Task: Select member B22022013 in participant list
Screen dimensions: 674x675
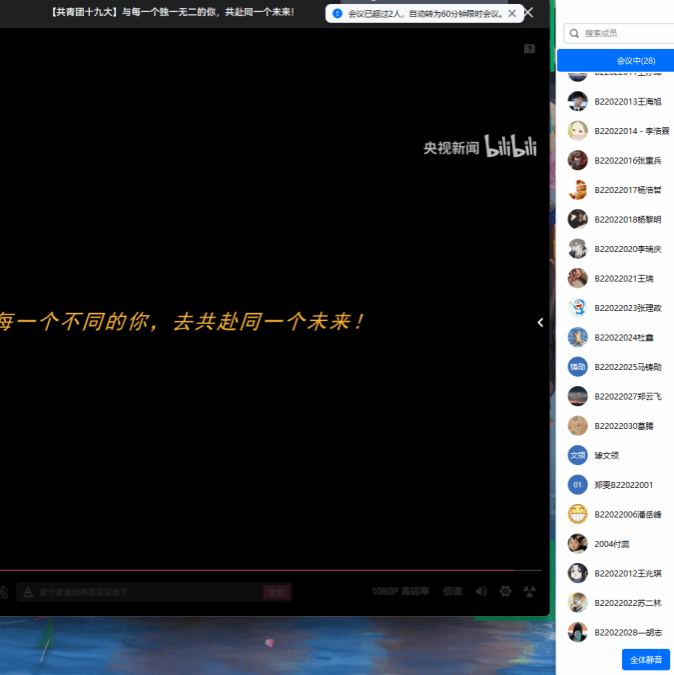Action: click(x=628, y=102)
